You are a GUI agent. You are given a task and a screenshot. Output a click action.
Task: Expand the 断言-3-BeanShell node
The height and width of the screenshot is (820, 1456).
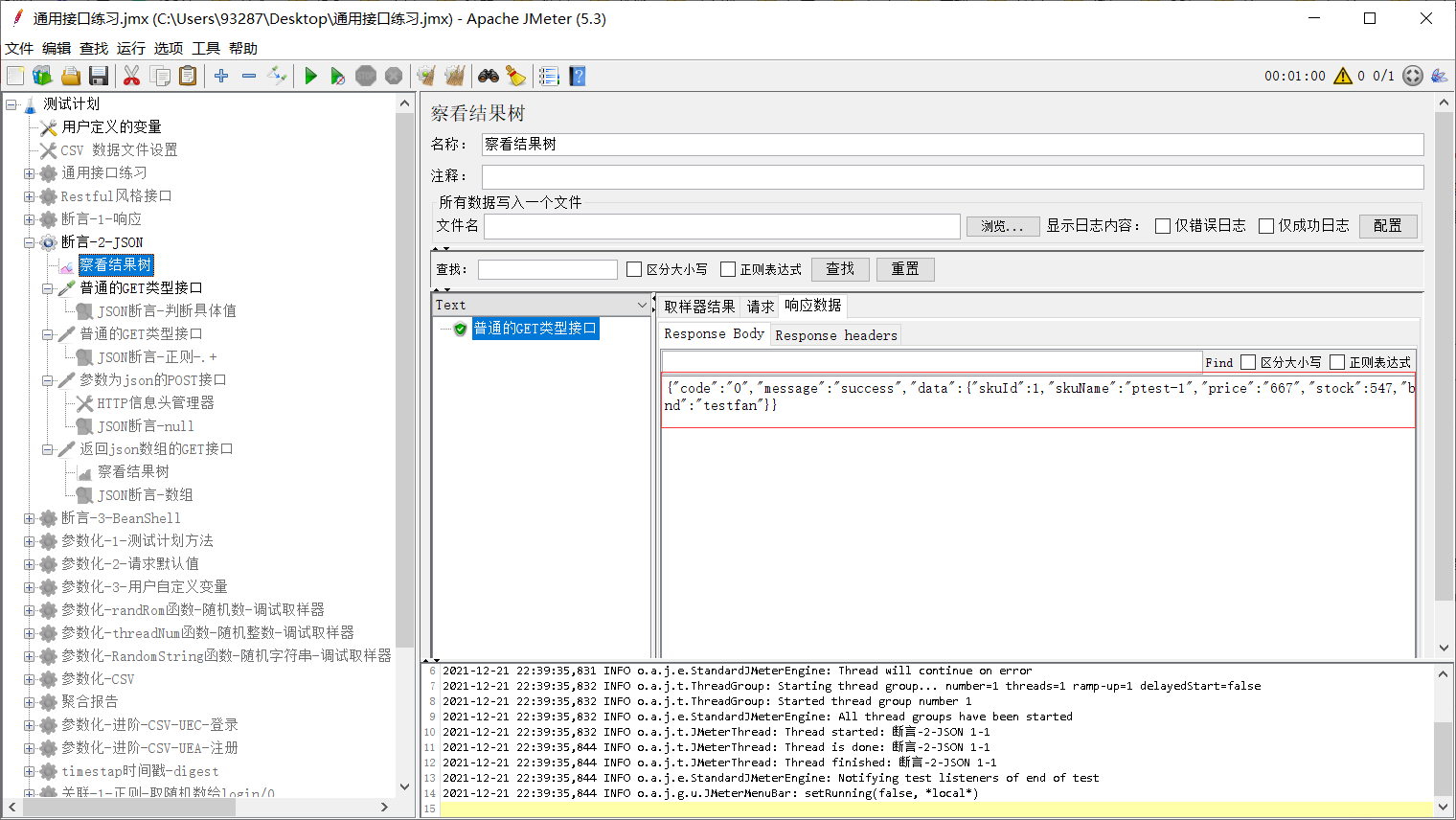tap(29, 518)
